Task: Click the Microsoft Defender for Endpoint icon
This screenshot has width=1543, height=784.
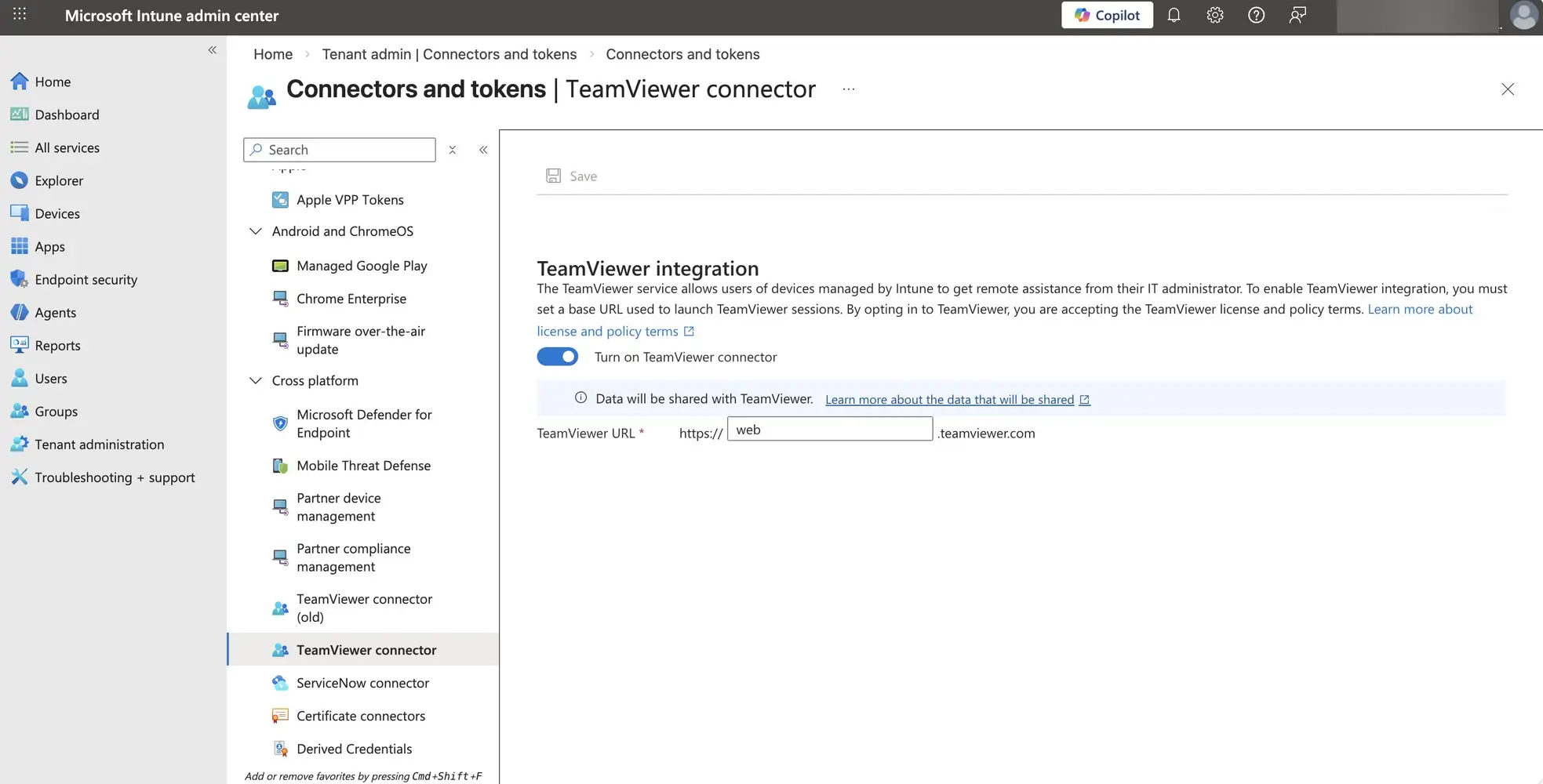Action: [x=280, y=423]
